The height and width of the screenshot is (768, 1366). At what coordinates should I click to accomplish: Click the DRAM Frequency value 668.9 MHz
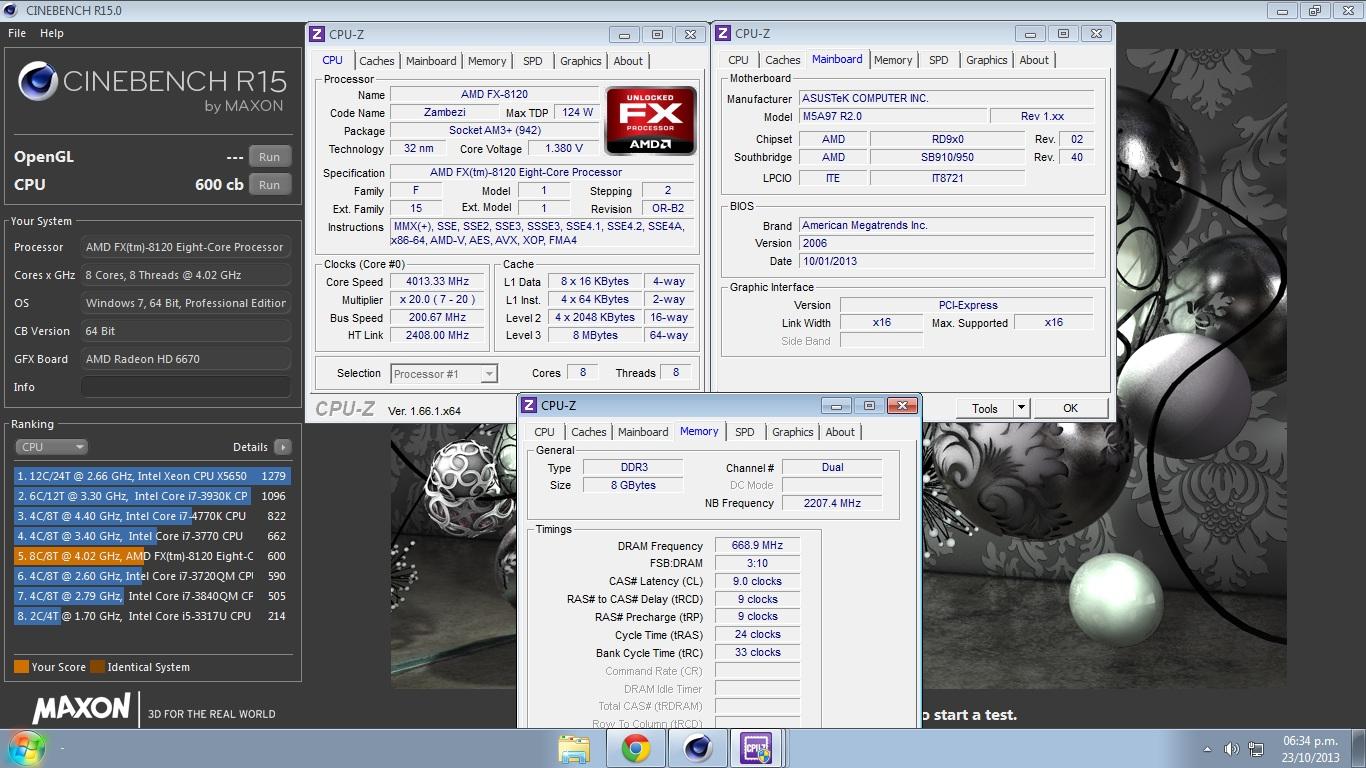tap(757, 546)
